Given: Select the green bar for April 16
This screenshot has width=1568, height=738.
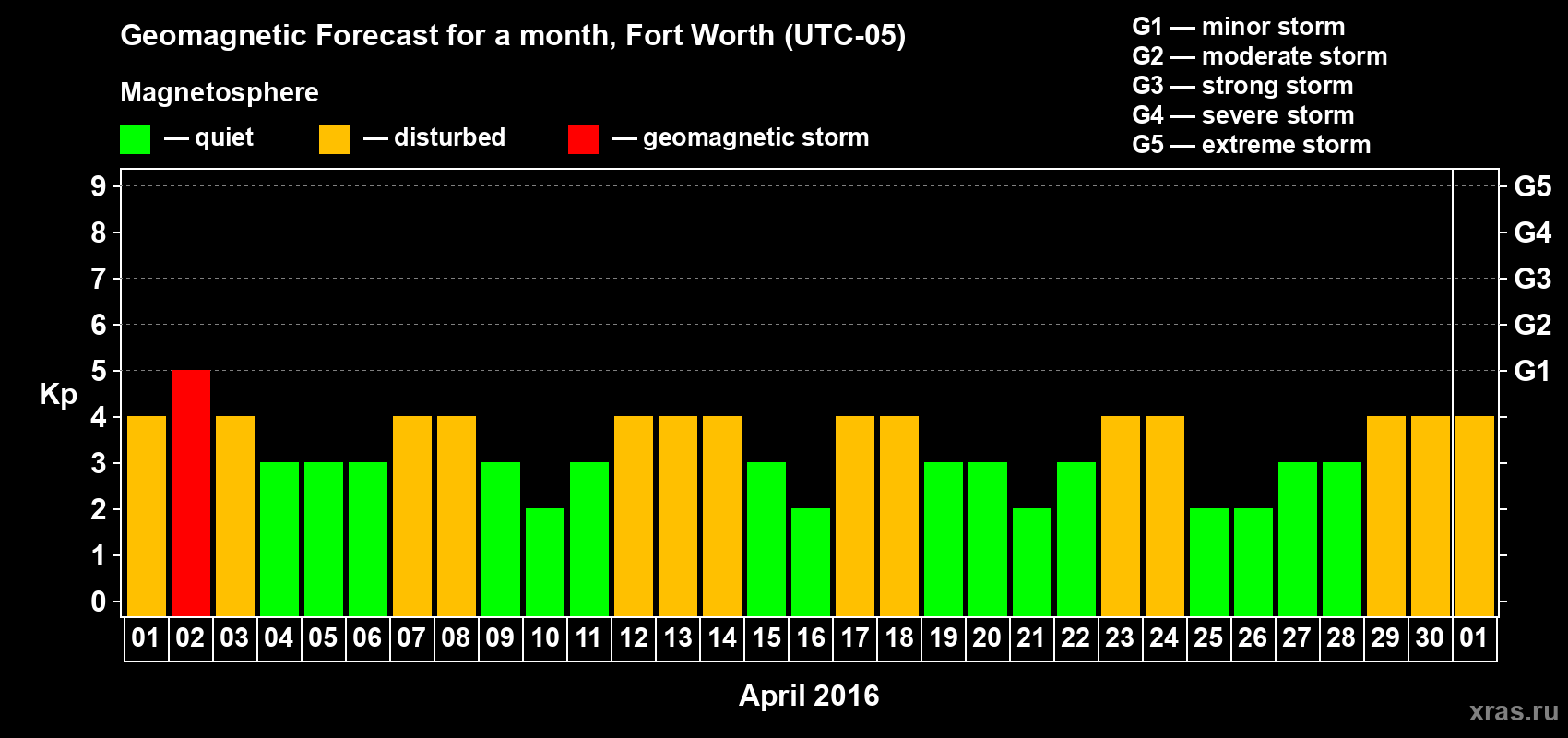Looking at the screenshot, I should (x=811, y=562).
